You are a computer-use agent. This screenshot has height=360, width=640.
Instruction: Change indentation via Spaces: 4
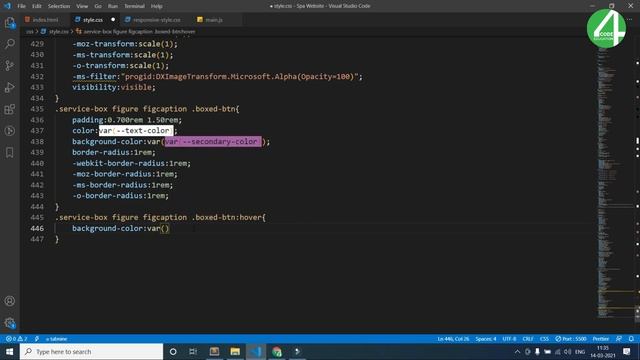coord(486,339)
